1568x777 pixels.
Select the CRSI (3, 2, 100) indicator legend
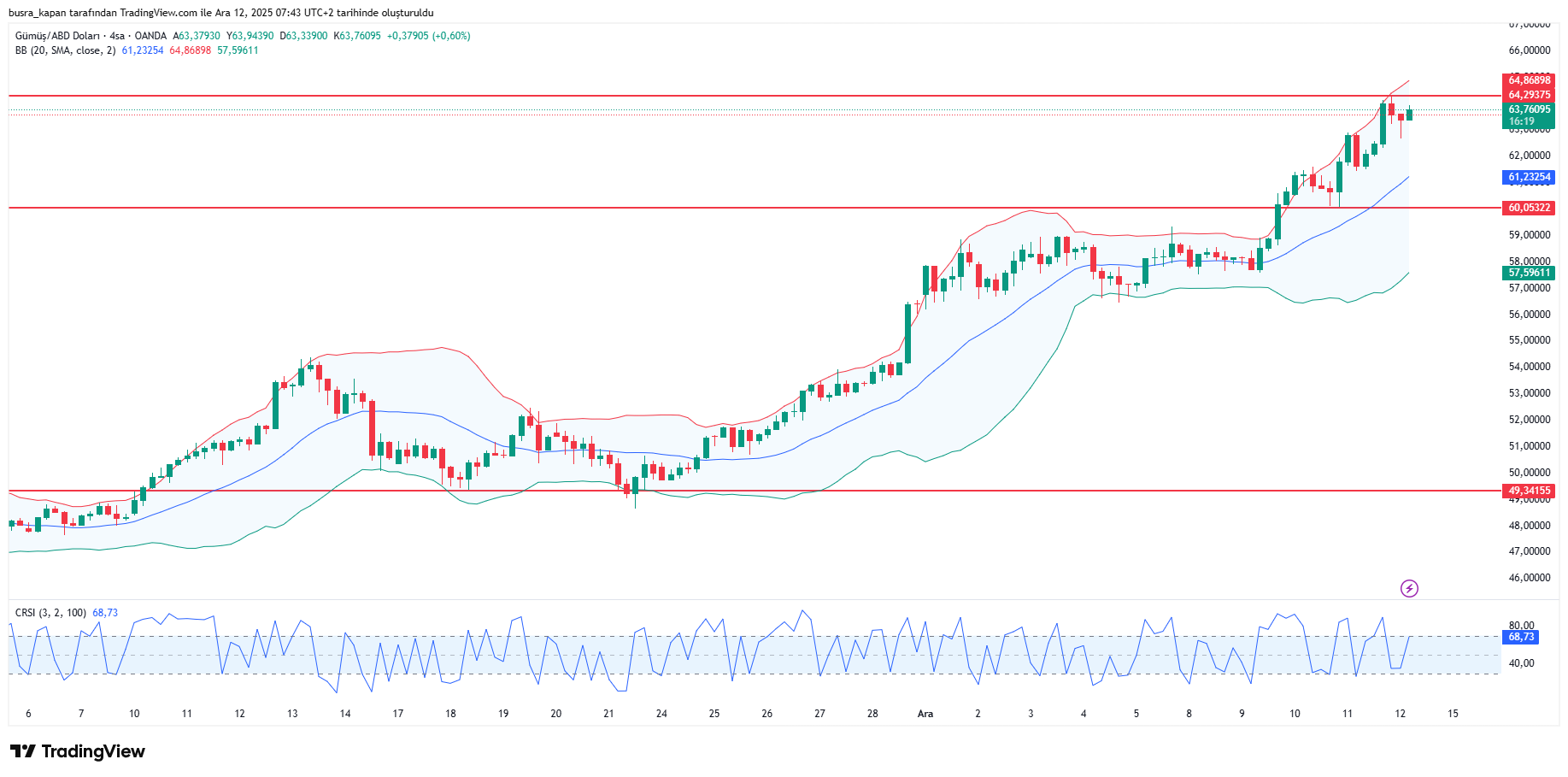coord(50,613)
